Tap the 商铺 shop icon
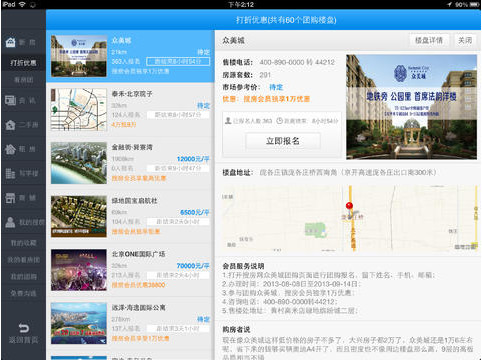Viewport: 482px width, 361px height. tap(10, 198)
